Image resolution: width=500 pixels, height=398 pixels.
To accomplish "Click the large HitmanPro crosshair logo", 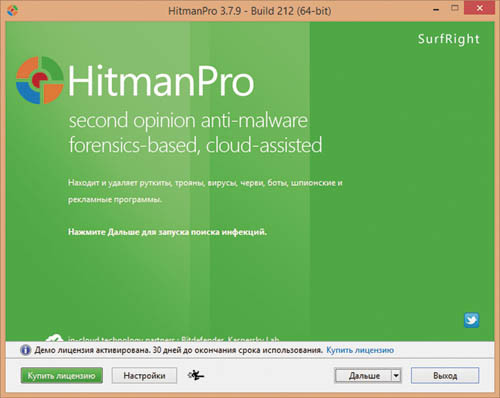I will tap(40, 80).
